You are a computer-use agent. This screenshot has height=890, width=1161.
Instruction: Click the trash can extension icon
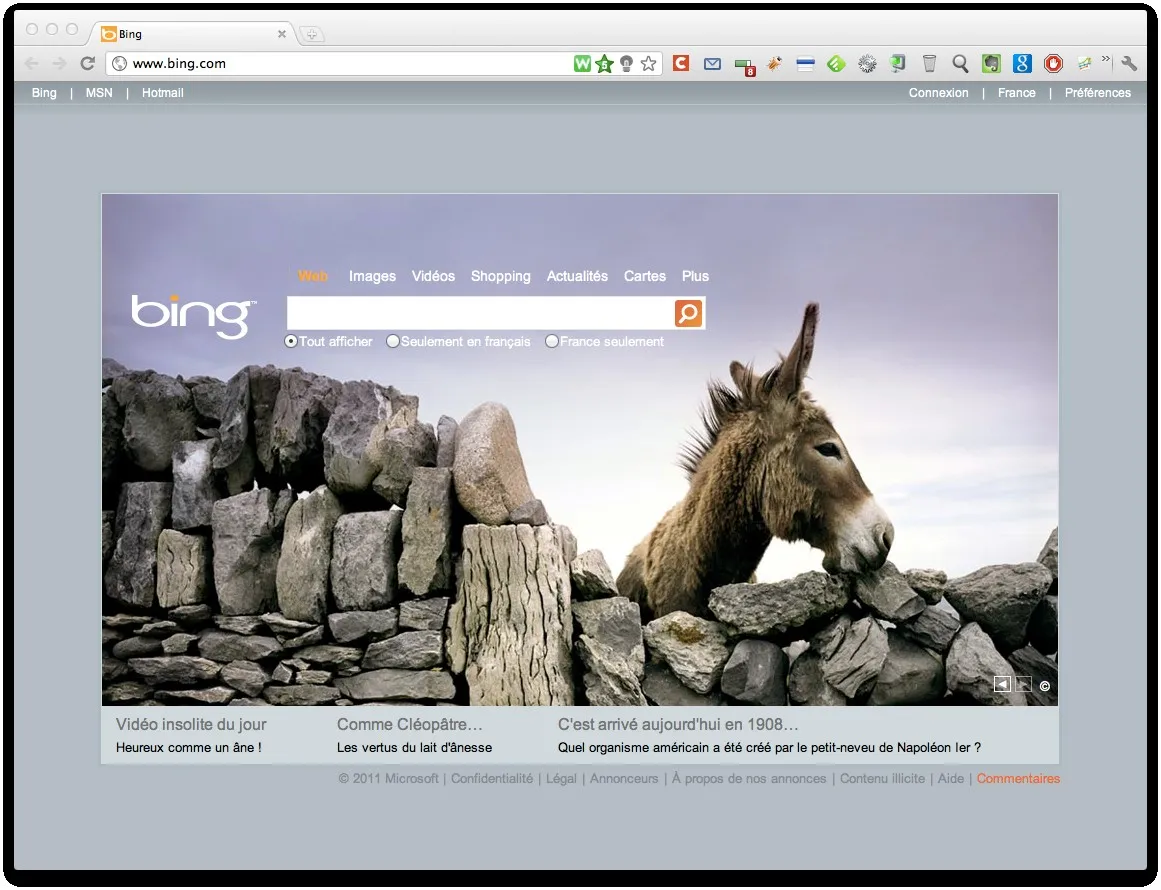[929, 64]
